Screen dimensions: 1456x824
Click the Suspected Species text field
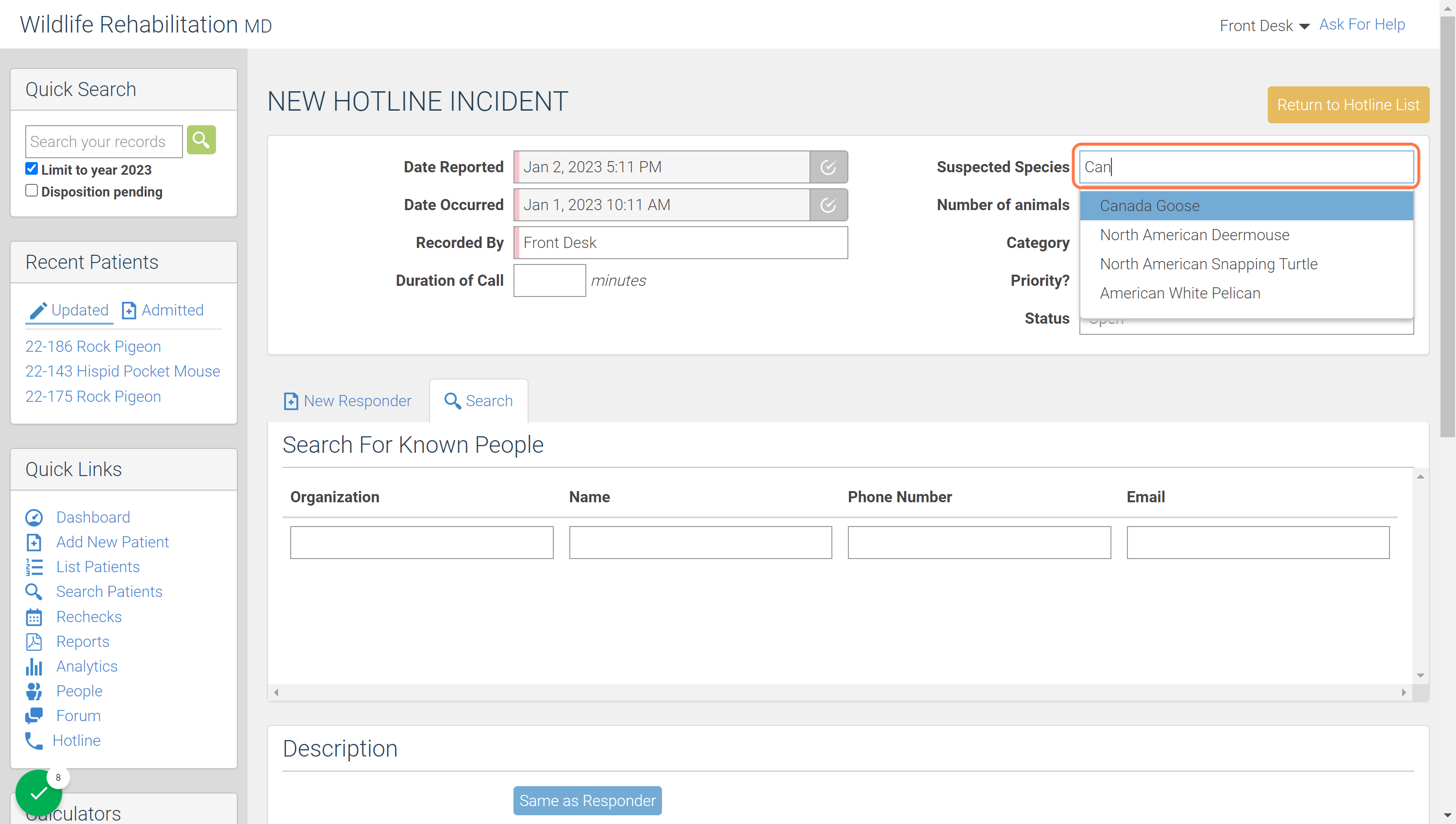pyautogui.click(x=1247, y=167)
